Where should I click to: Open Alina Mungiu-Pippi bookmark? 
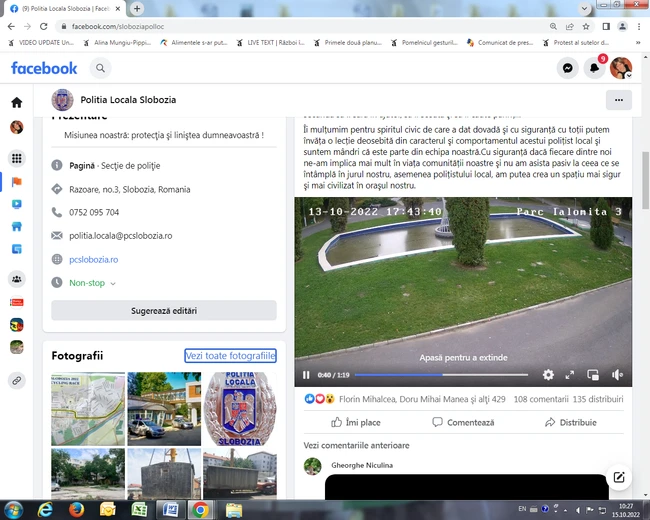117,42
